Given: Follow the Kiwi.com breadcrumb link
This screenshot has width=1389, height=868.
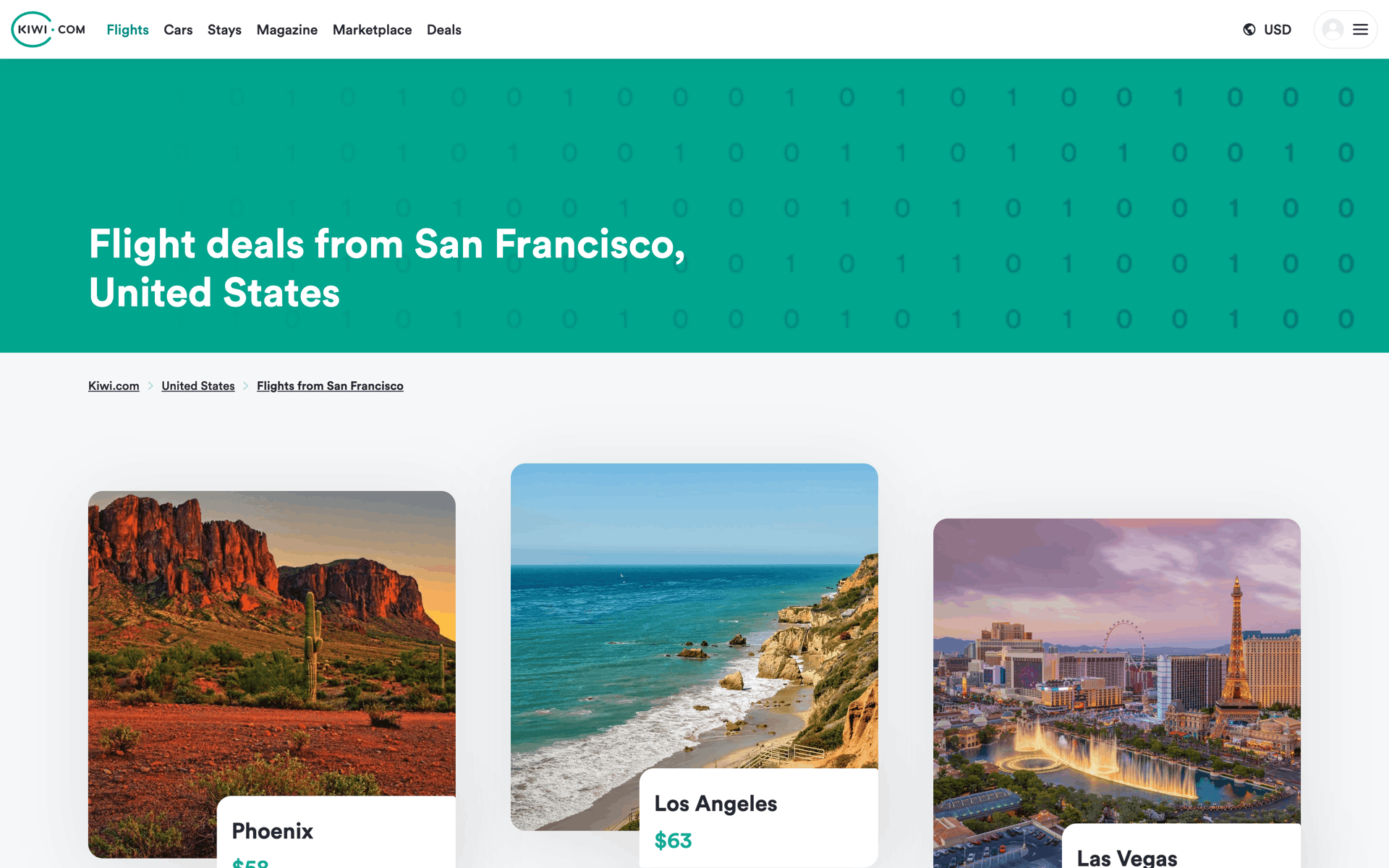Looking at the screenshot, I should click(x=114, y=386).
